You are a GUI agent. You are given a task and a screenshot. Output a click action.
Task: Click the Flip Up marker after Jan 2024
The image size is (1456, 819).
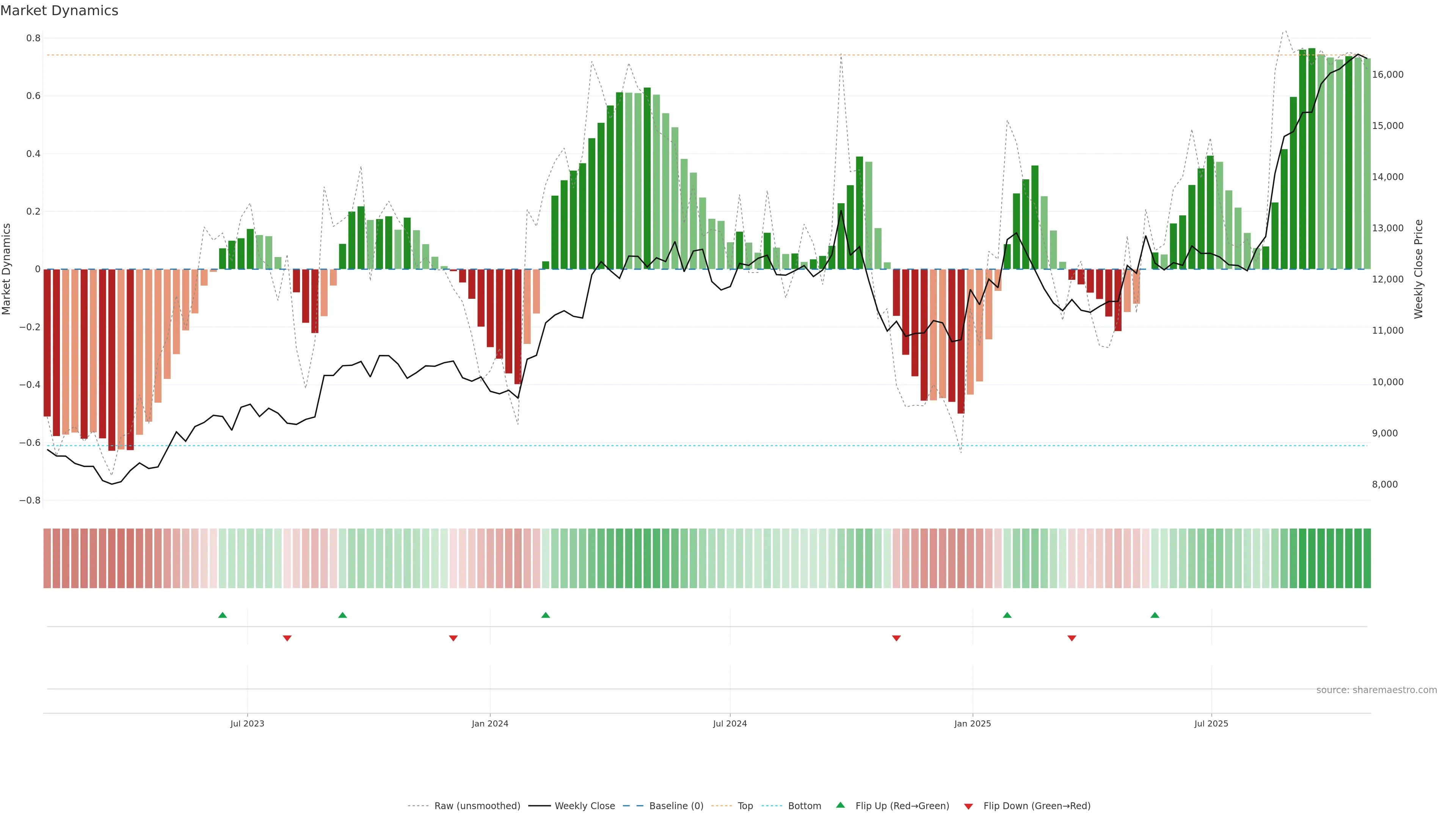[x=546, y=615]
